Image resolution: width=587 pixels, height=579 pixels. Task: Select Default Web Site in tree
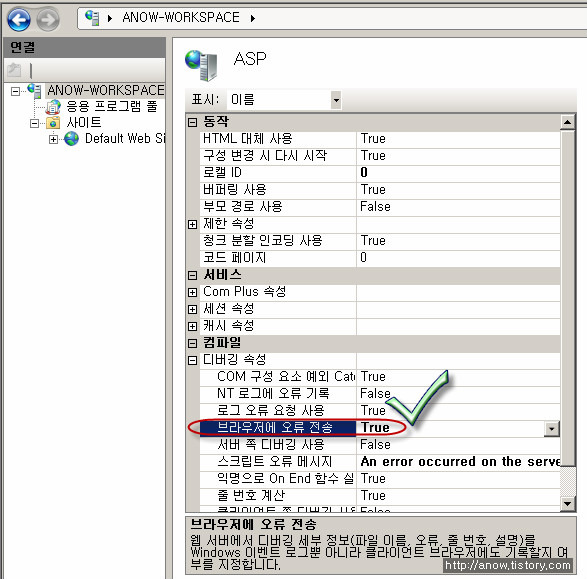[x=124, y=138]
